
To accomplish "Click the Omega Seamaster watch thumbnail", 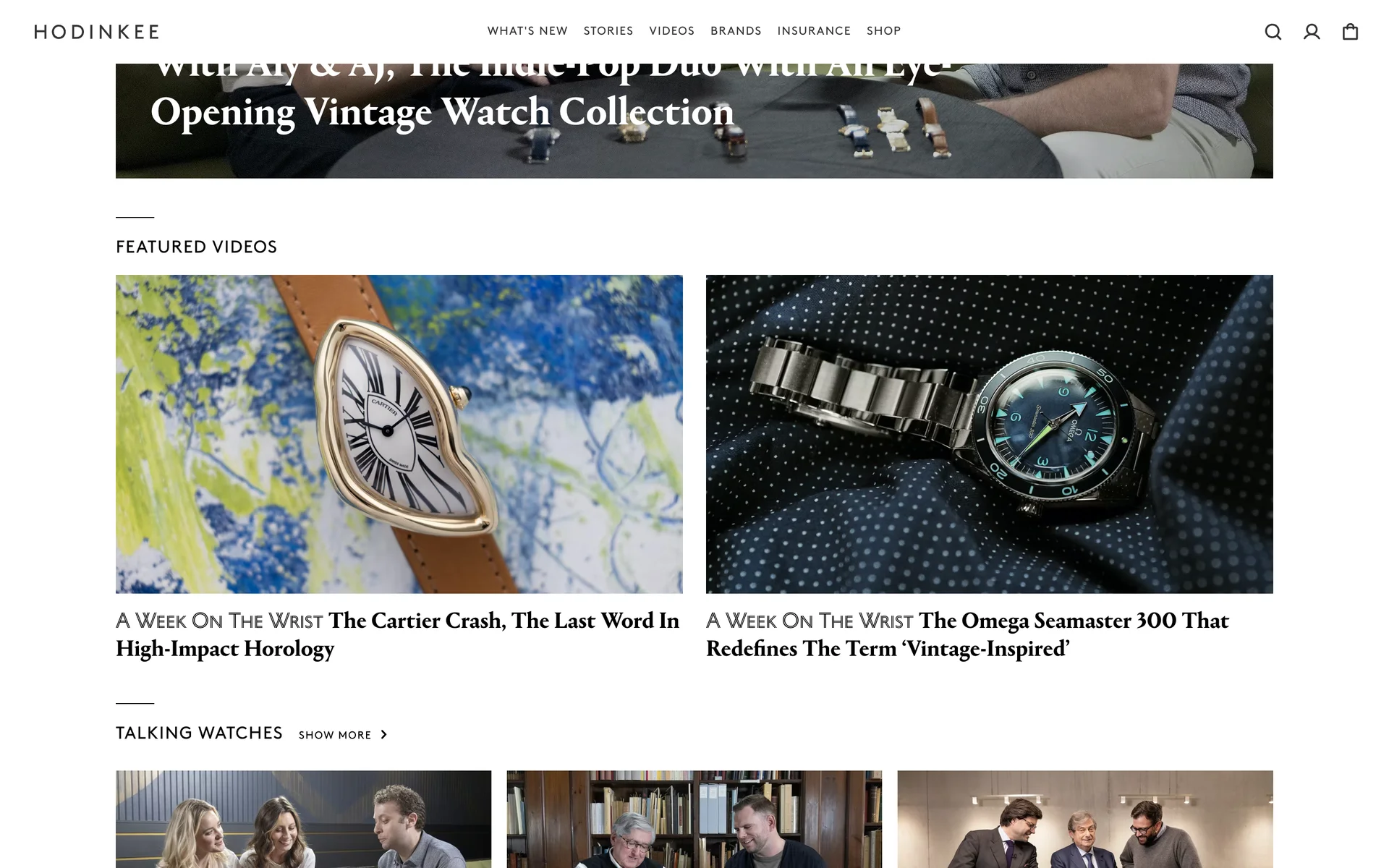I will [x=990, y=434].
